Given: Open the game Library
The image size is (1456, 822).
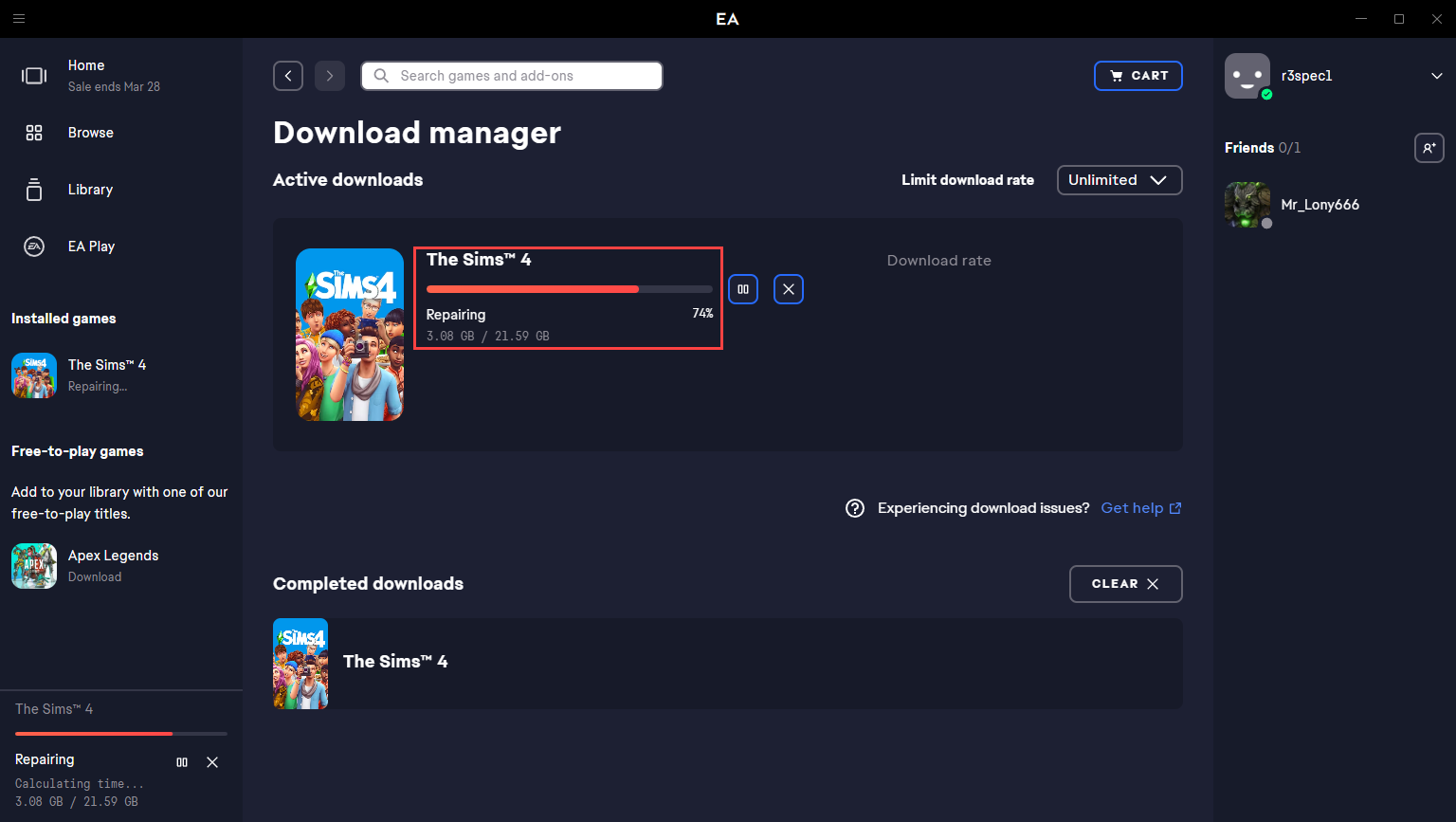Looking at the screenshot, I should [90, 190].
